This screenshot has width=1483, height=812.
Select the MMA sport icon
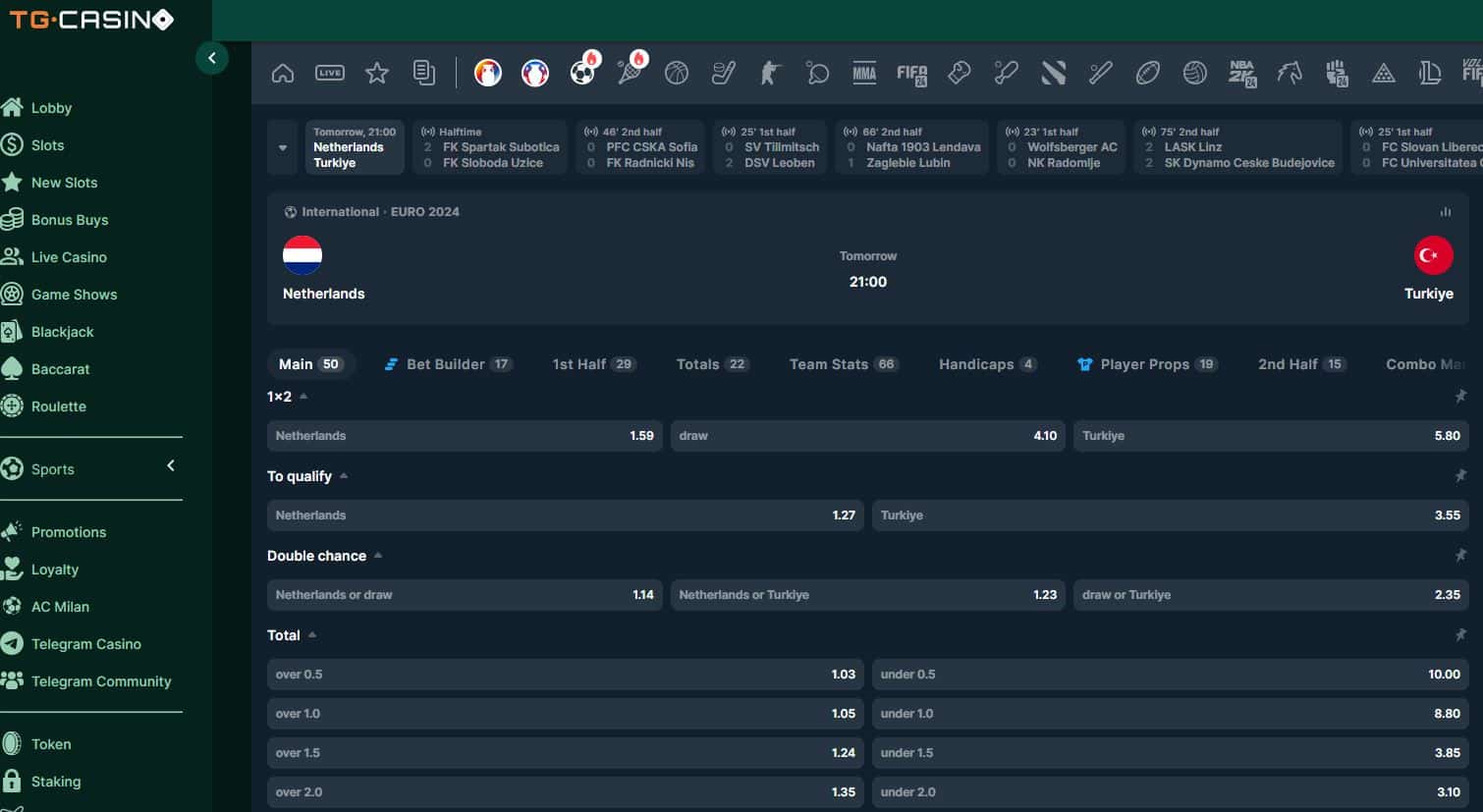(x=864, y=73)
